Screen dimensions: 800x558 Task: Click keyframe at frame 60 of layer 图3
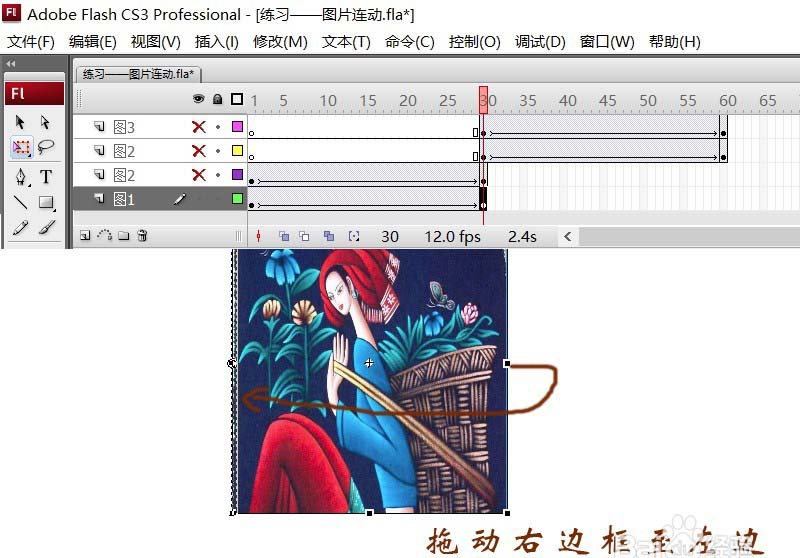723,133
